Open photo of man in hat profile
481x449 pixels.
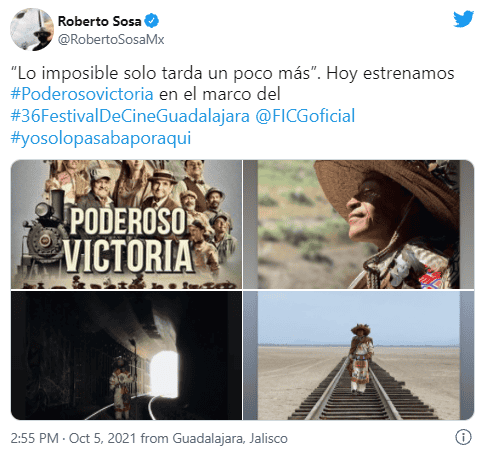358,224
